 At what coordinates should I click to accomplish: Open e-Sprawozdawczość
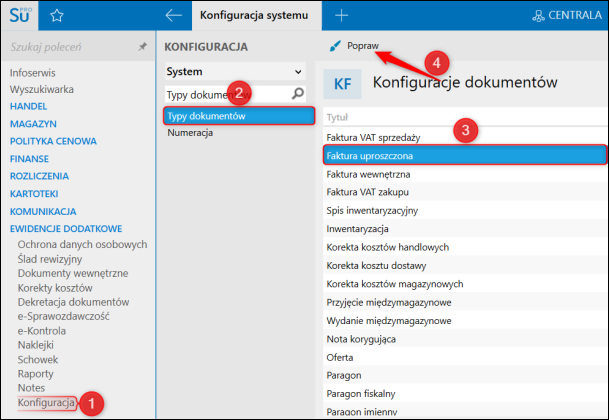[64, 316]
